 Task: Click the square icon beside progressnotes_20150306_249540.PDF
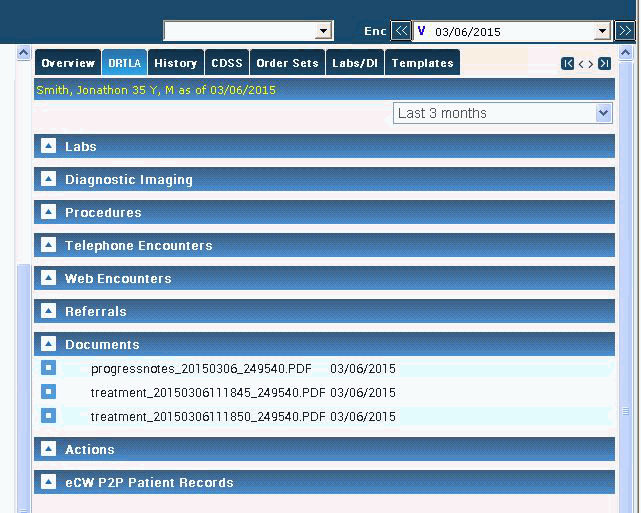tap(48, 368)
